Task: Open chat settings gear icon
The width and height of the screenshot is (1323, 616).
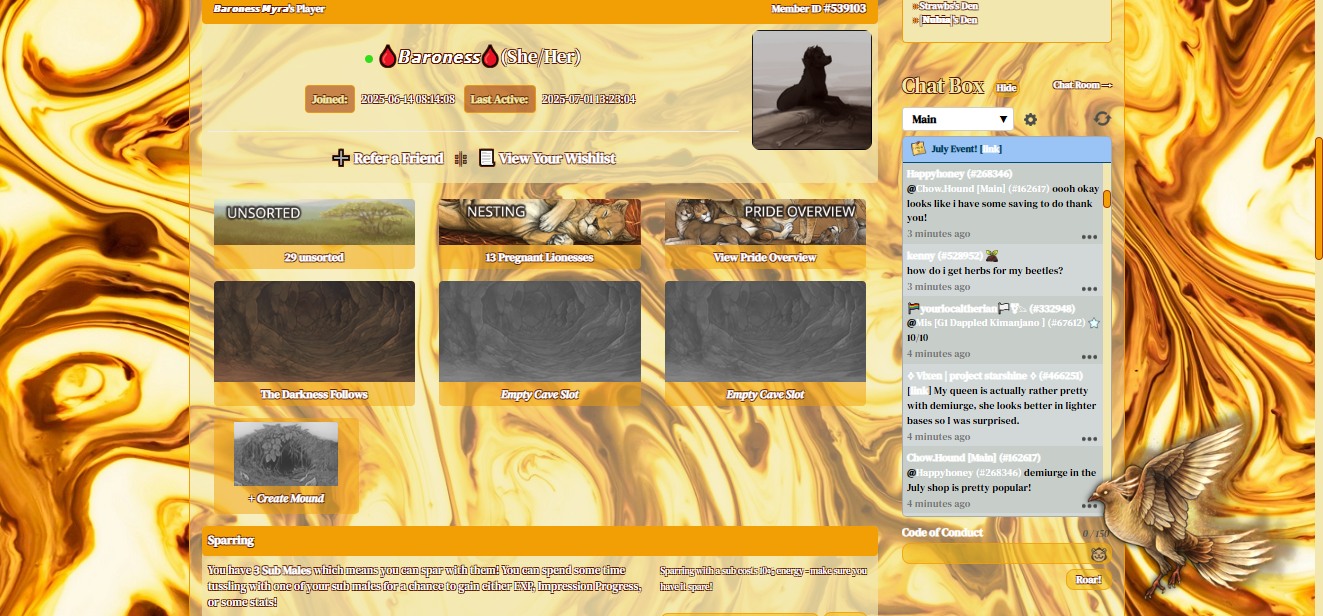Action: (1030, 120)
